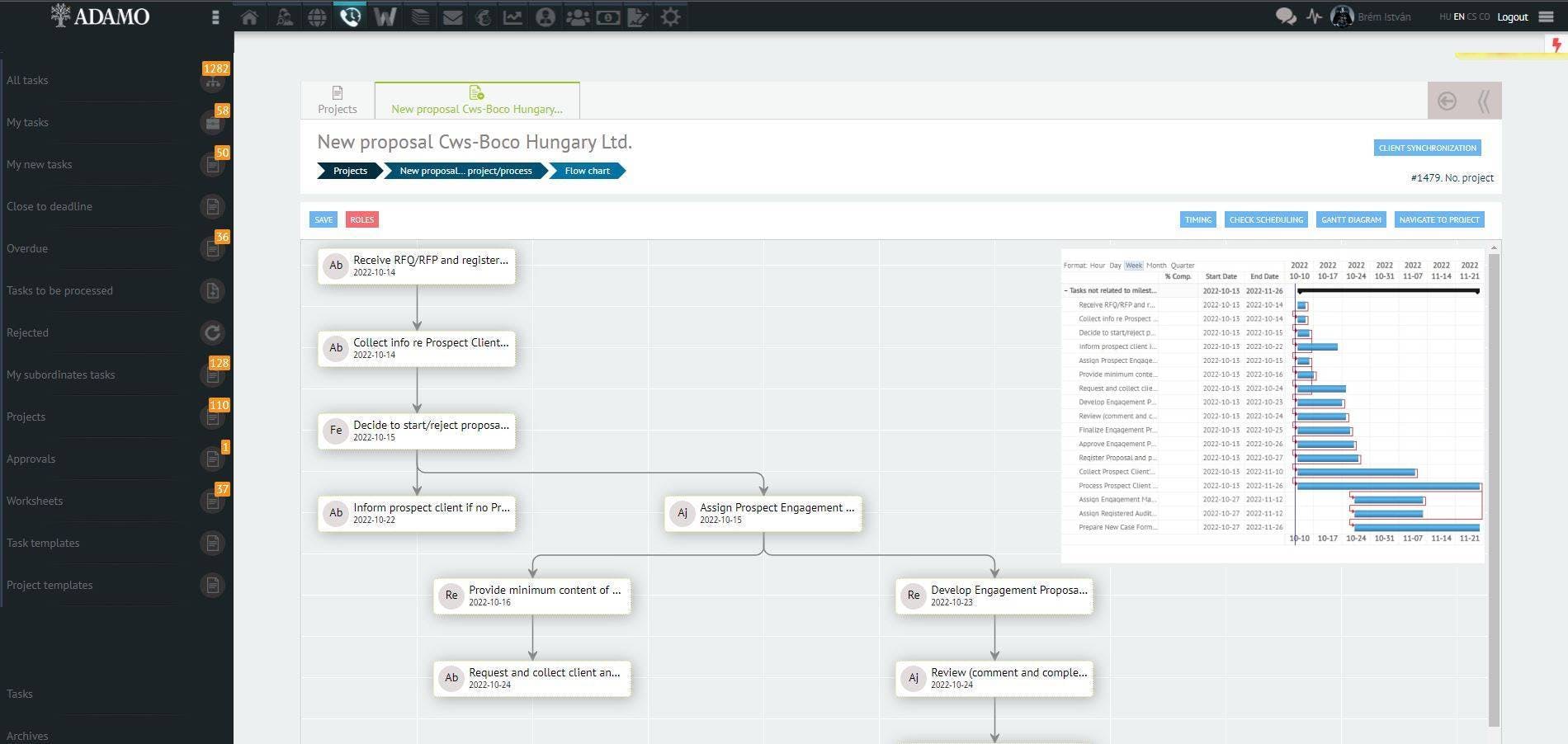Open the people group icon
1568x744 pixels.
tap(577, 16)
